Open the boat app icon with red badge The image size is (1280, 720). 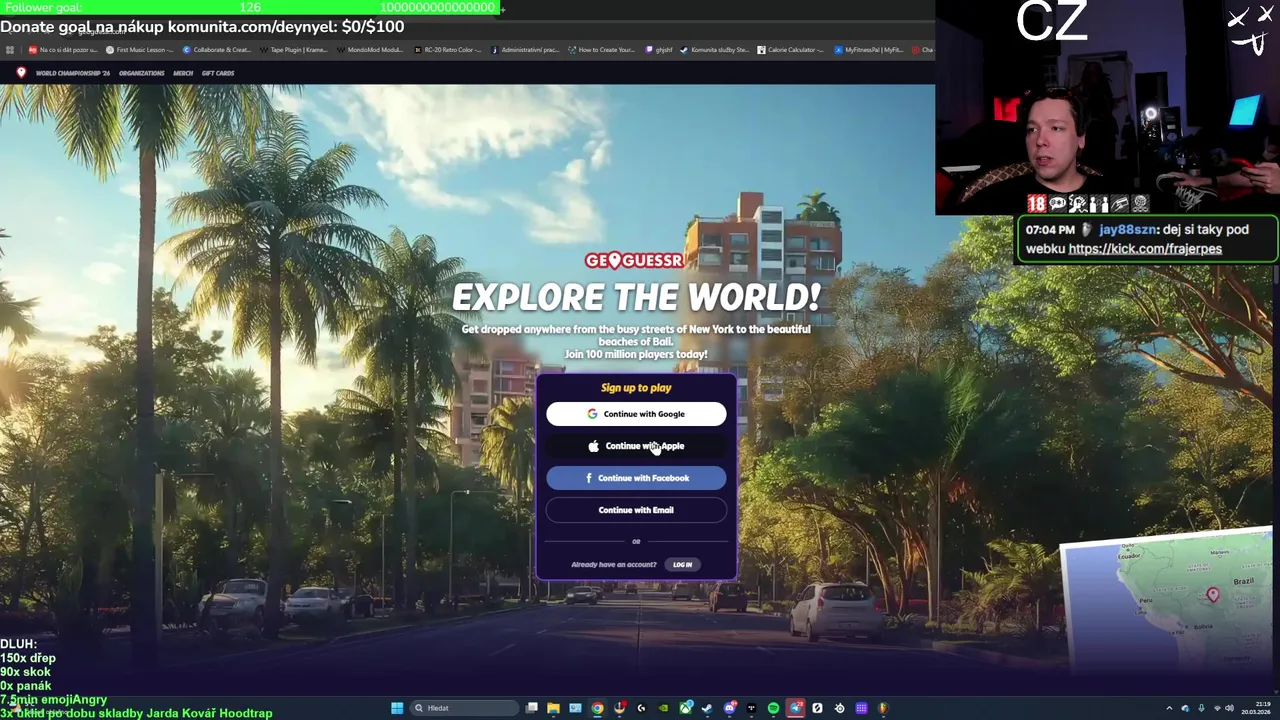coord(620,708)
